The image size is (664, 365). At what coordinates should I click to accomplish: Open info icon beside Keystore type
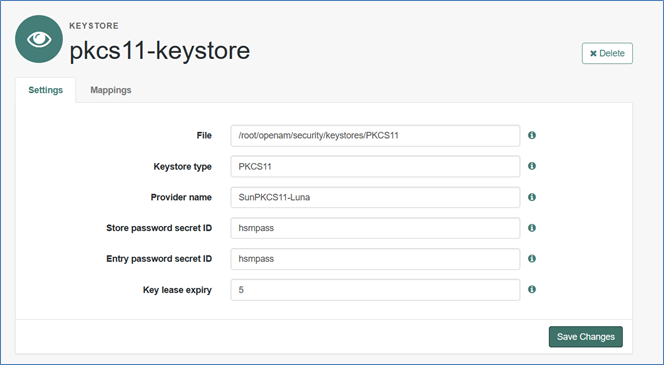(x=532, y=166)
